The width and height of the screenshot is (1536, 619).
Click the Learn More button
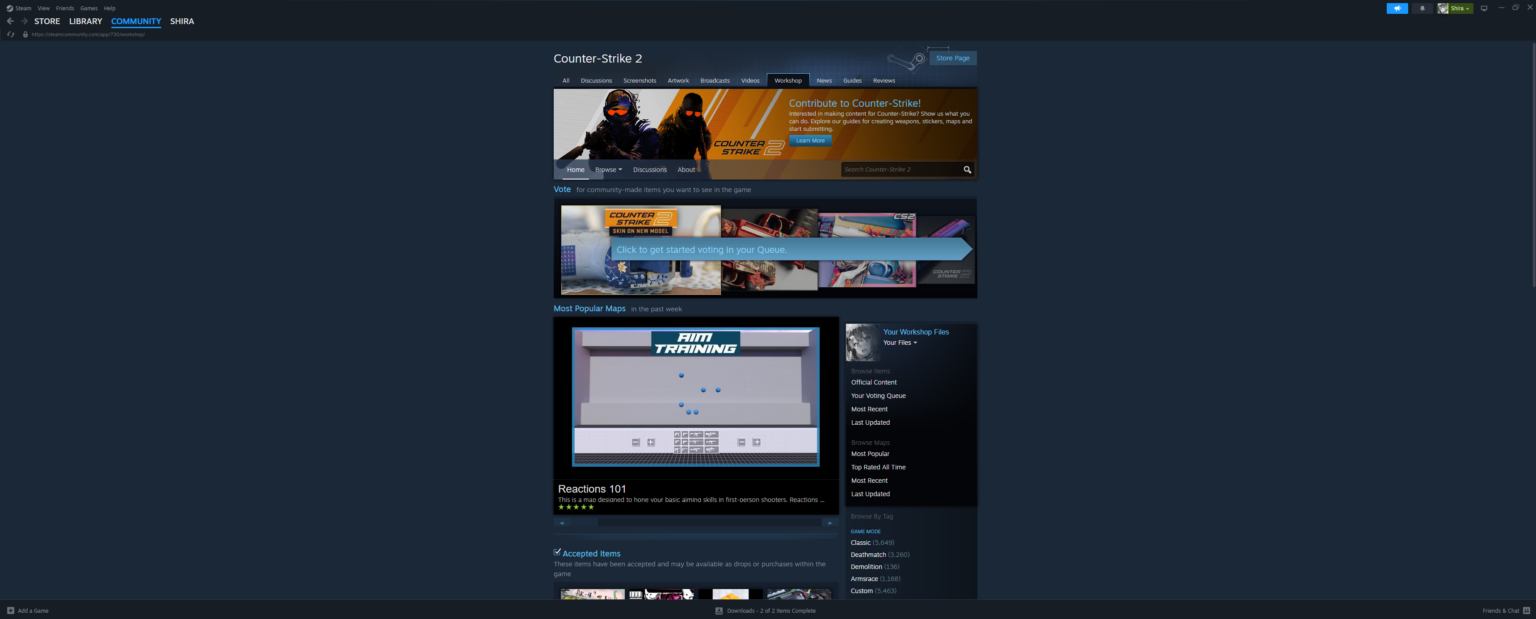pos(810,141)
